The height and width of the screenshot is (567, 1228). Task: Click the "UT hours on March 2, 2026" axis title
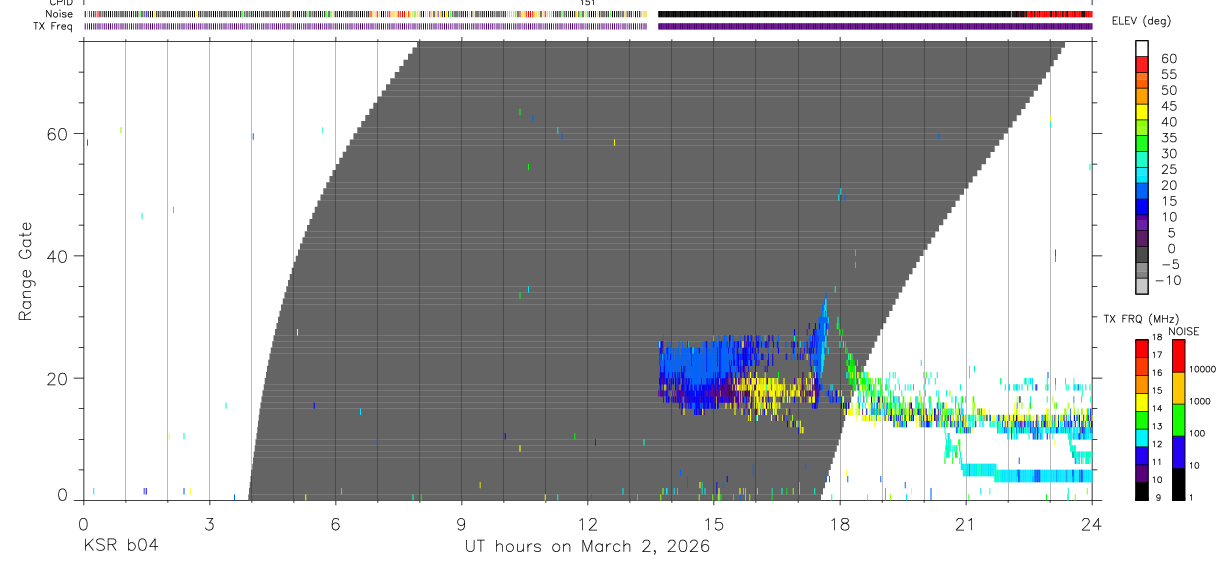tap(587, 547)
